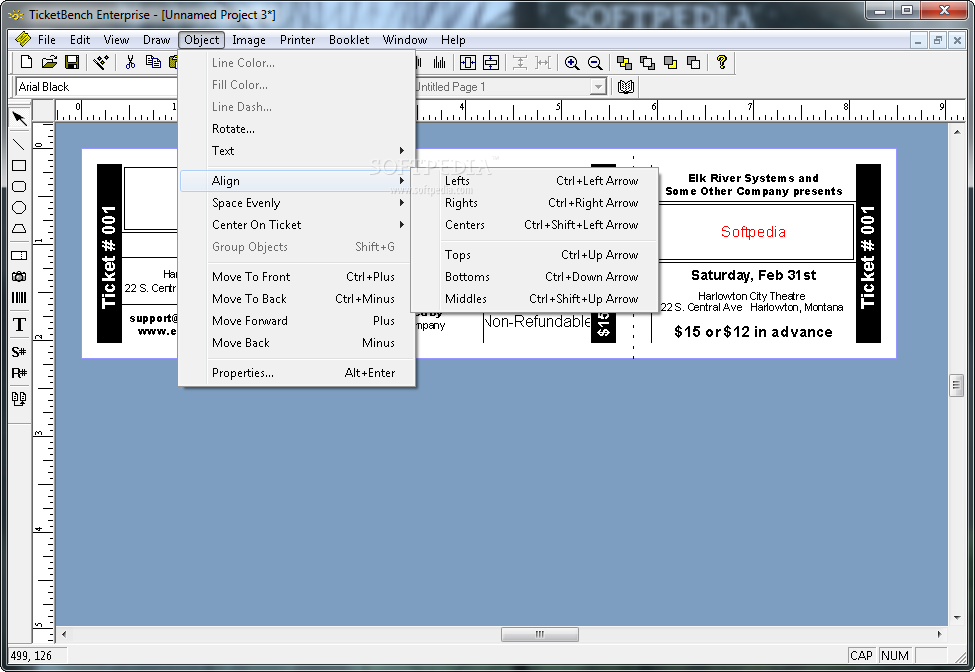Save the project with the floppy disk icon
Screen dimensions: 975x672
point(72,62)
